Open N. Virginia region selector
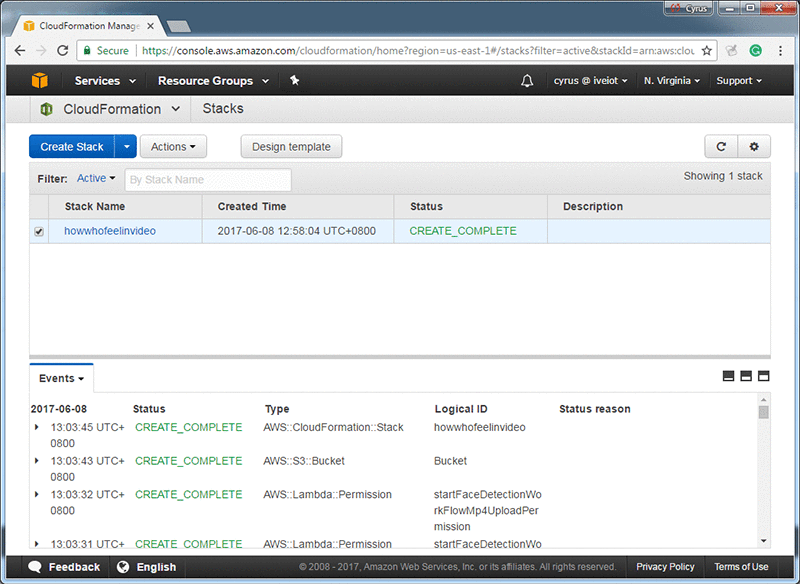The height and width of the screenshot is (584, 800). [671, 81]
